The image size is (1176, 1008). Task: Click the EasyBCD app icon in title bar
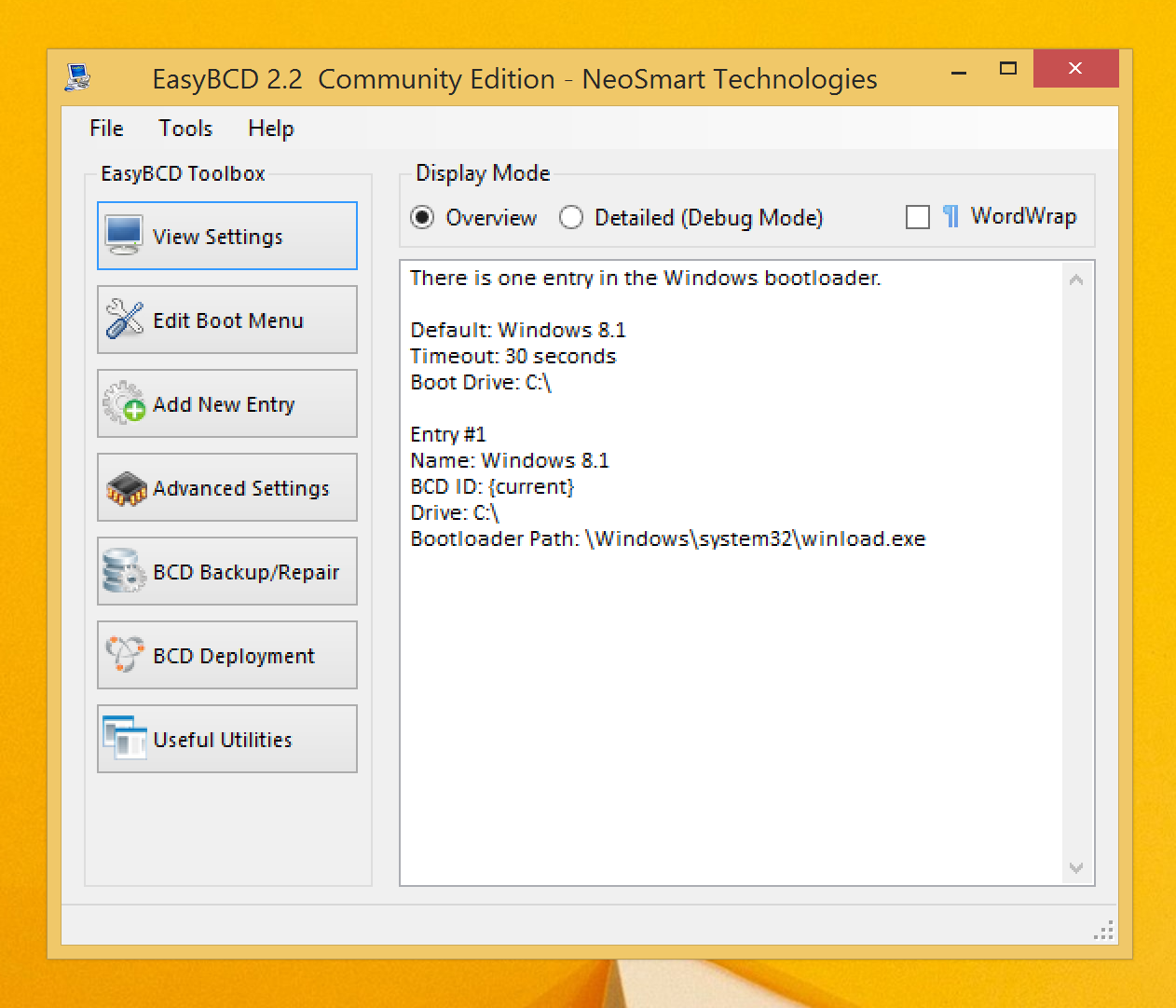(77, 77)
